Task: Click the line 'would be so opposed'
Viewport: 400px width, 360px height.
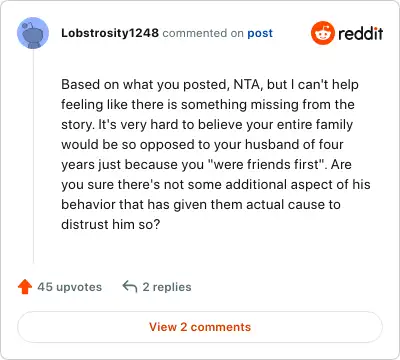Action: click(x=202, y=145)
